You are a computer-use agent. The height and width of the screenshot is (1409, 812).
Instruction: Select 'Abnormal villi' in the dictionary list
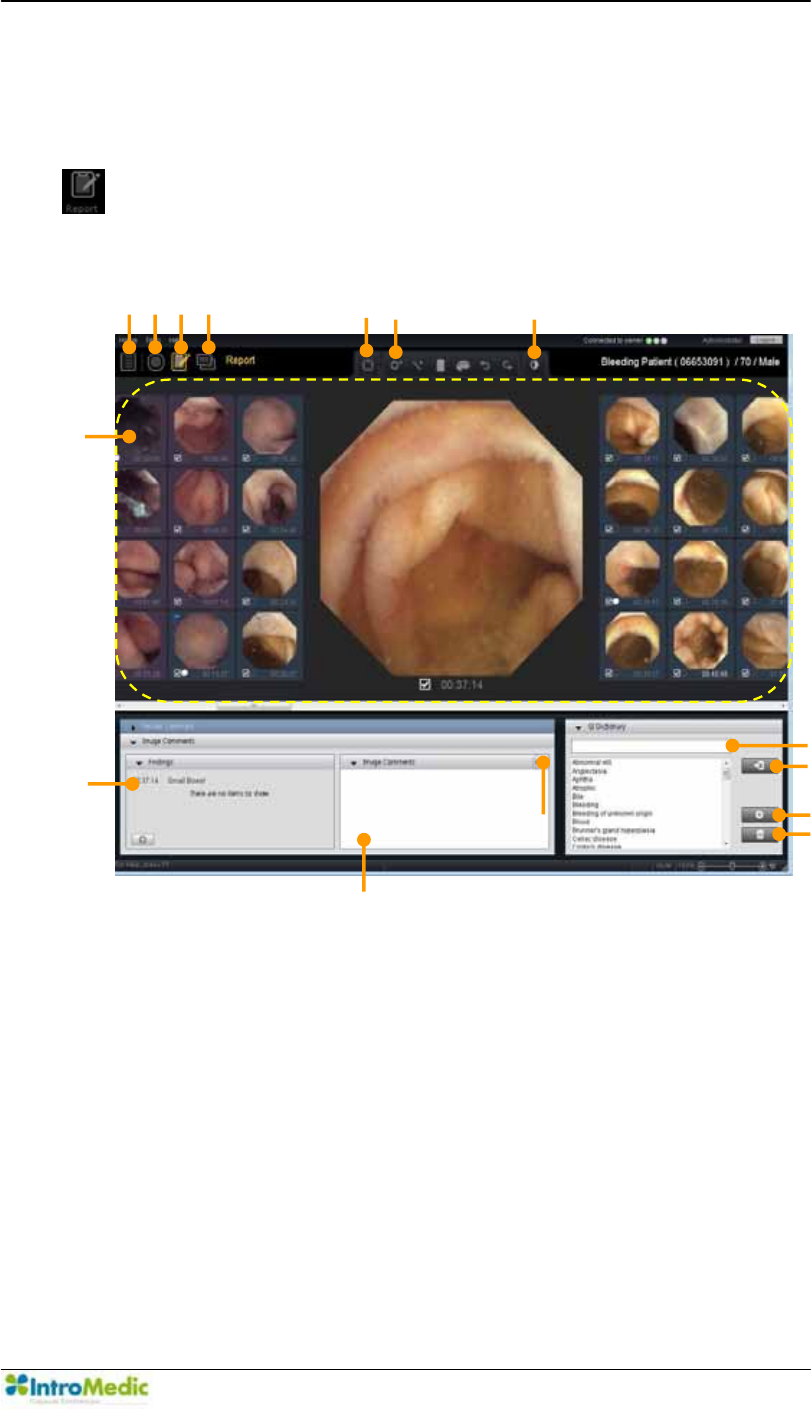click(x=590, y=764)
